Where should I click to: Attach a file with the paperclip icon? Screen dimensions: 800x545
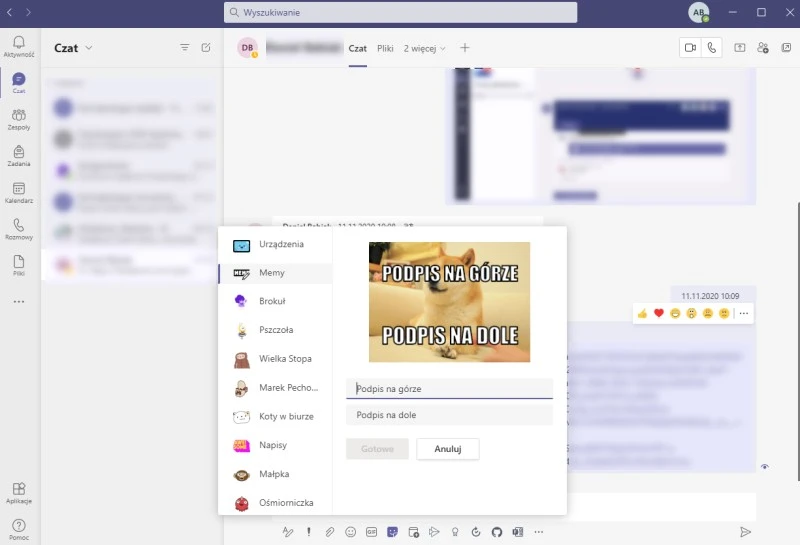[x=330, y=532]
